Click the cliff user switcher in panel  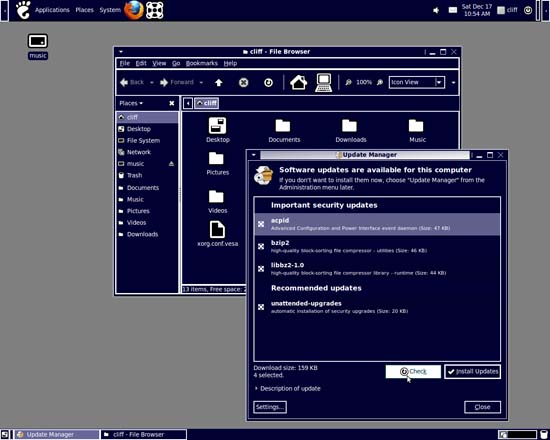pyautogui.click(x=508, y=10)
